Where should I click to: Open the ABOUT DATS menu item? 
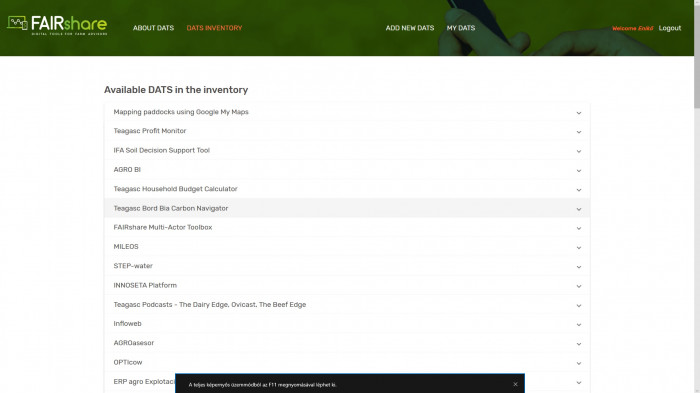pos(153,28)
